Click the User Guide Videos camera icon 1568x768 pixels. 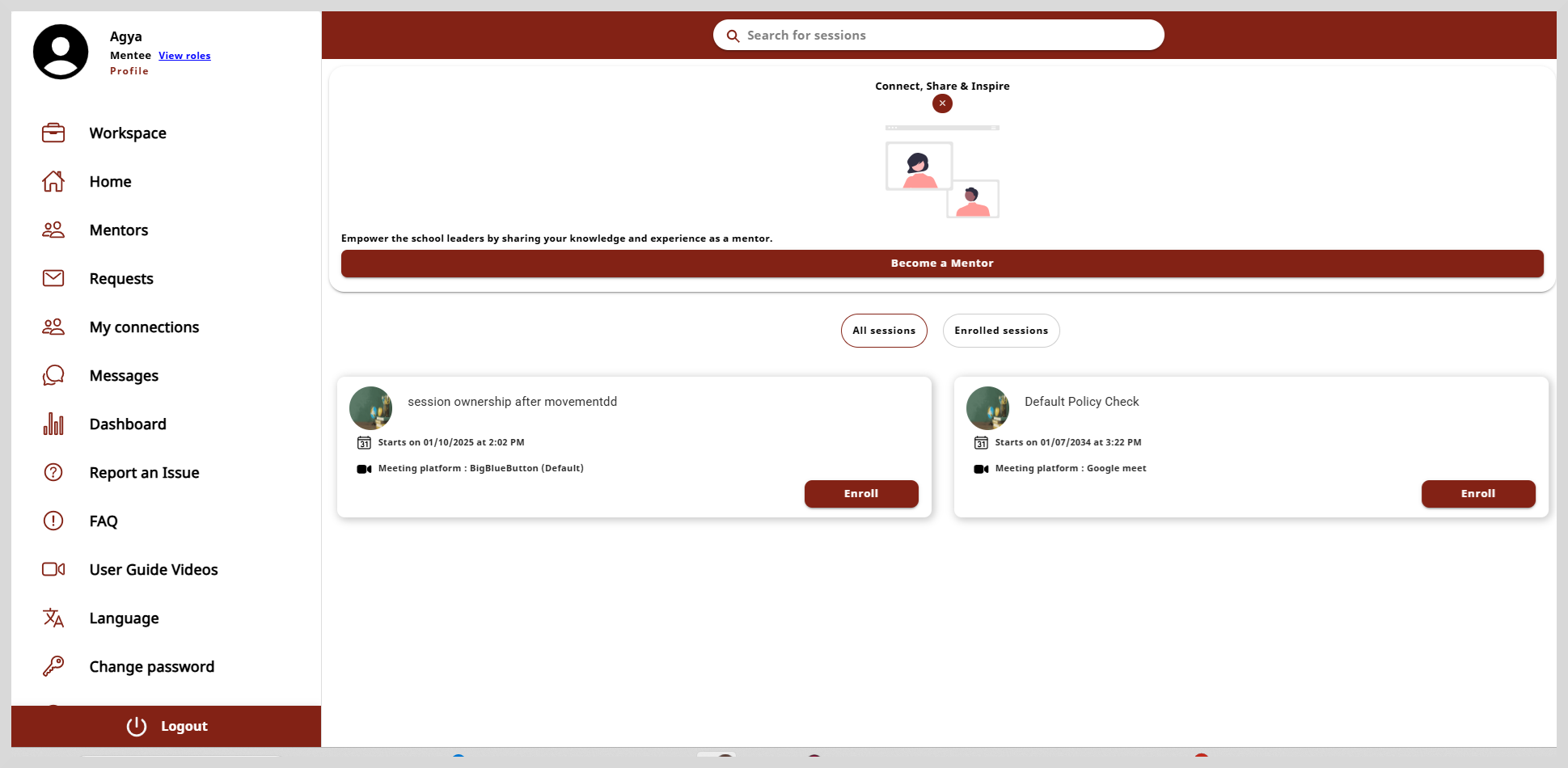(53, 569)
